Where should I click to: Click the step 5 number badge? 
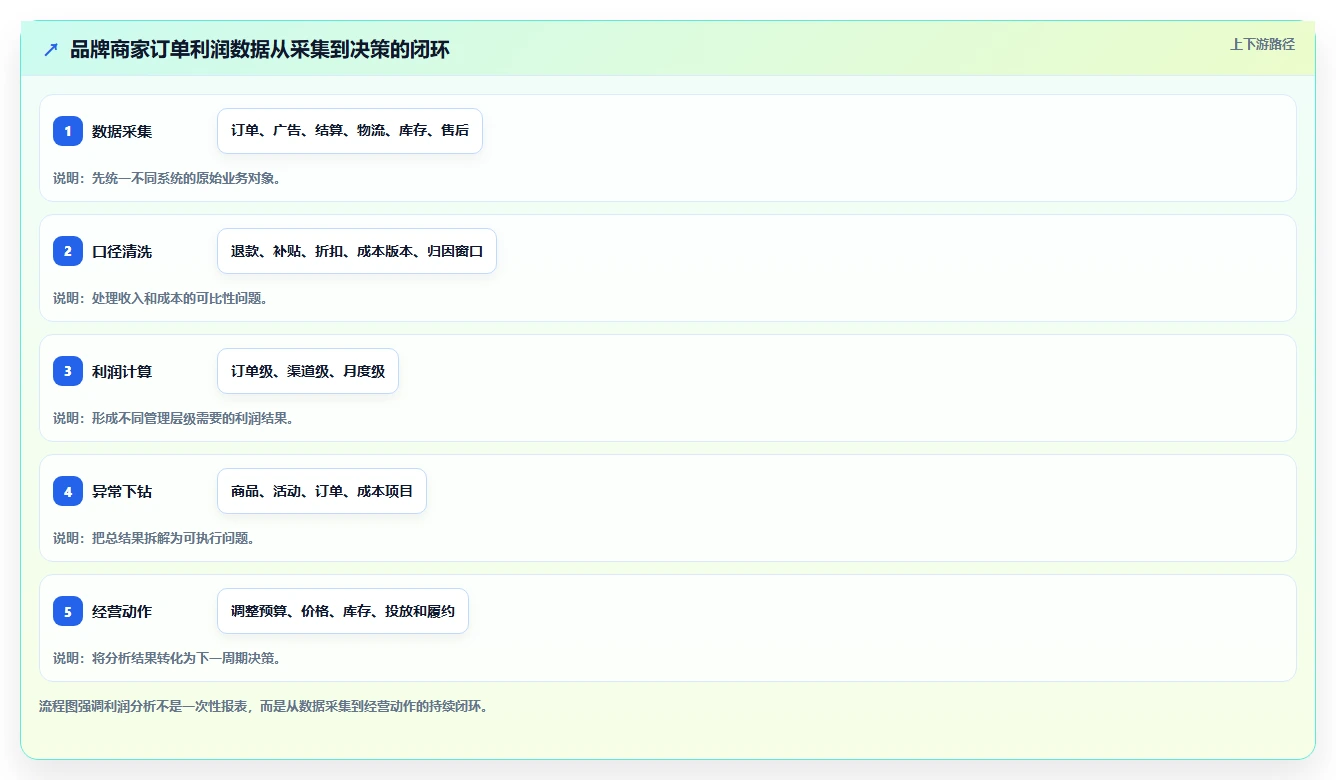tap(68, 611)
